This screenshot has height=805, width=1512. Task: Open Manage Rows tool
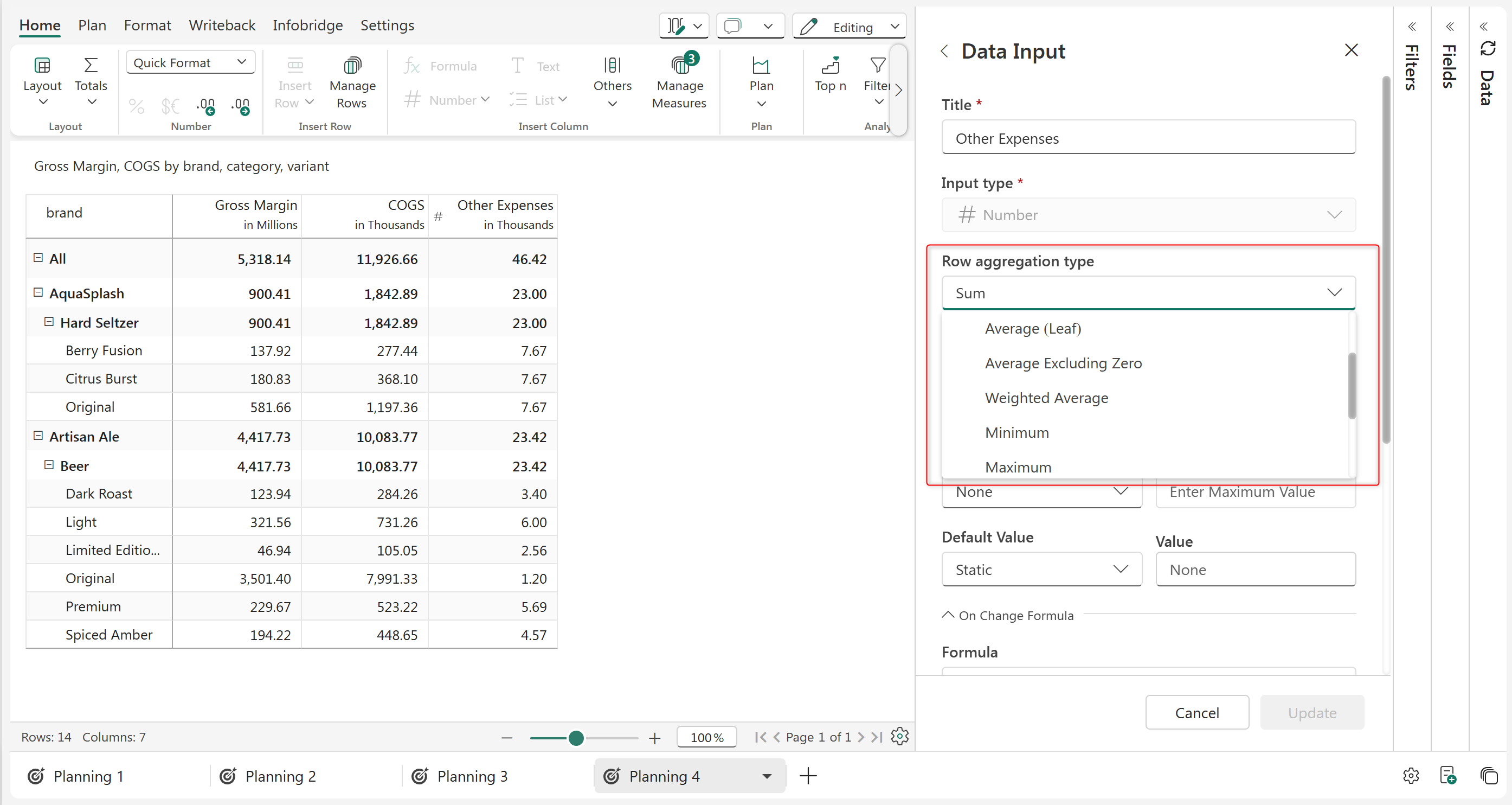tap(352, 65)
